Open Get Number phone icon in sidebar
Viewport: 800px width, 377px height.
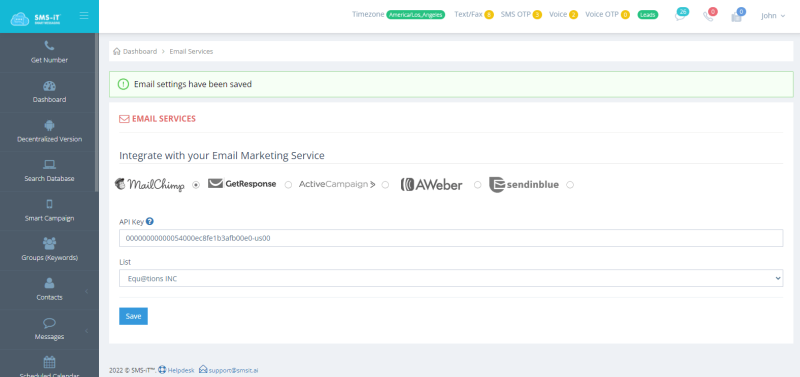49,46
